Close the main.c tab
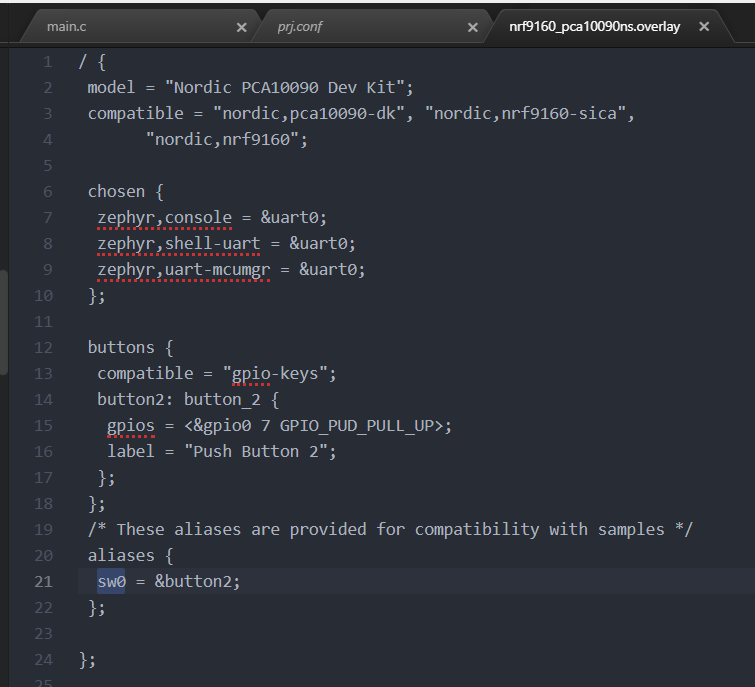 coord(241,27)
